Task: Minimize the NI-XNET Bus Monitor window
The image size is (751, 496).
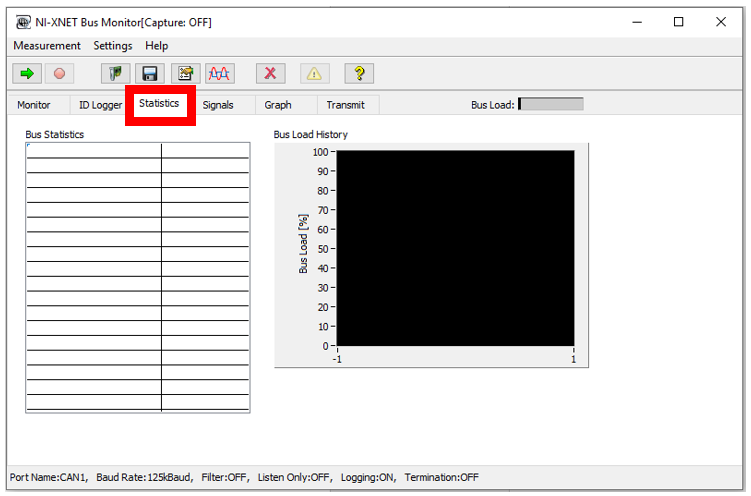Action: (x=637, y=22)
